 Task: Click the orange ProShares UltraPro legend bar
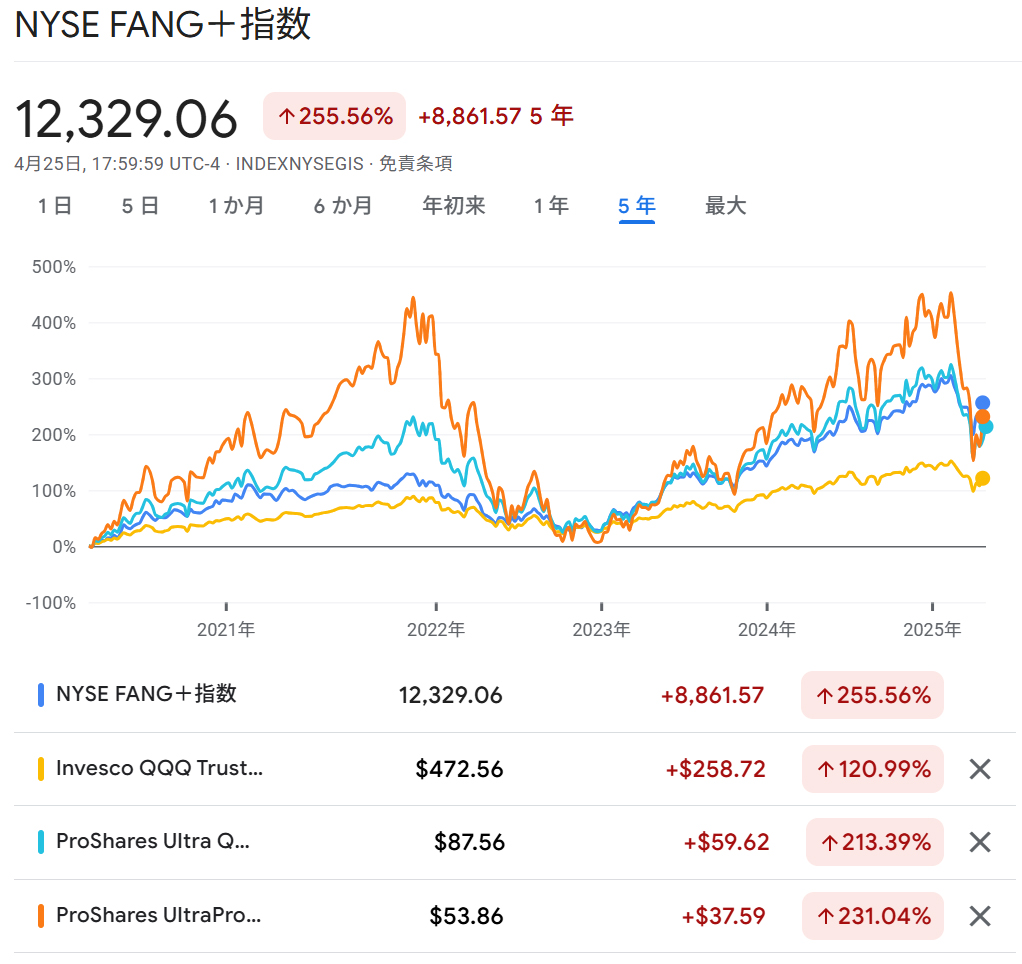(41, 916)
